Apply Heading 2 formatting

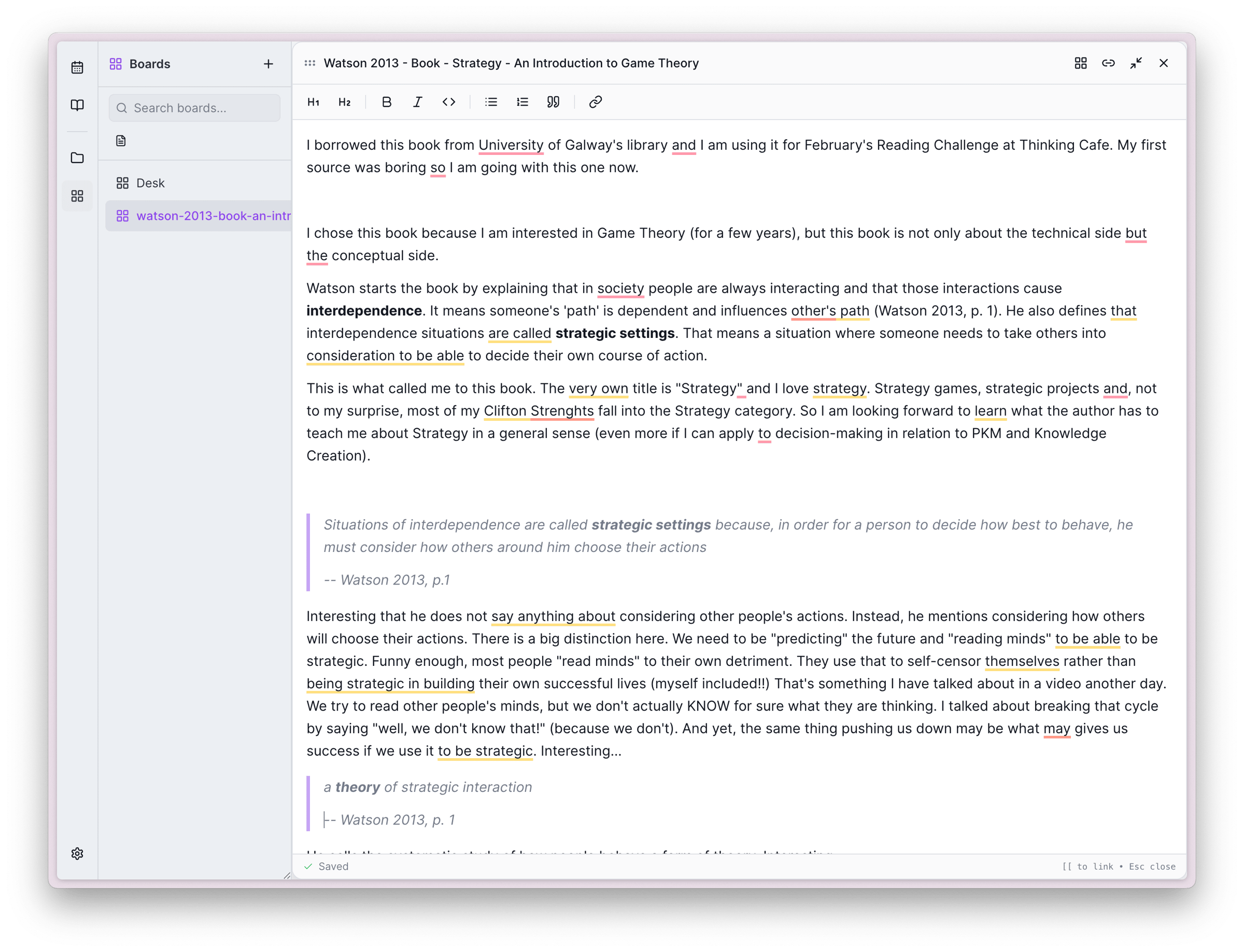point(345,102)
